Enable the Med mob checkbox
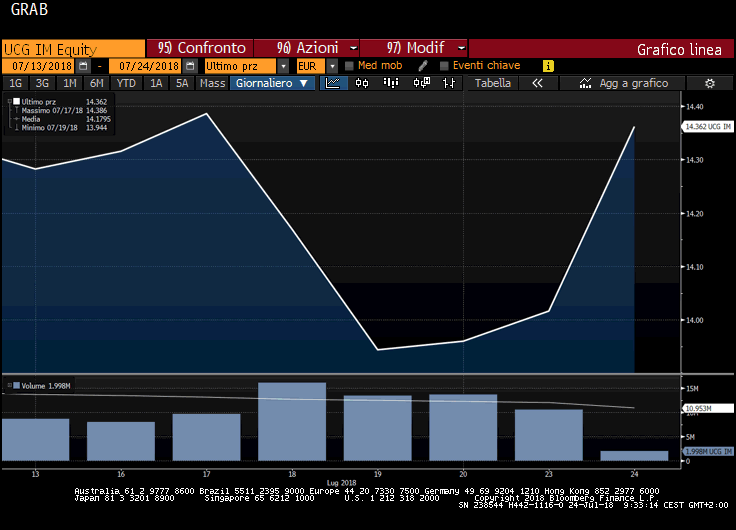Screen dimensions: 736x530 click(x=349, y=66)
